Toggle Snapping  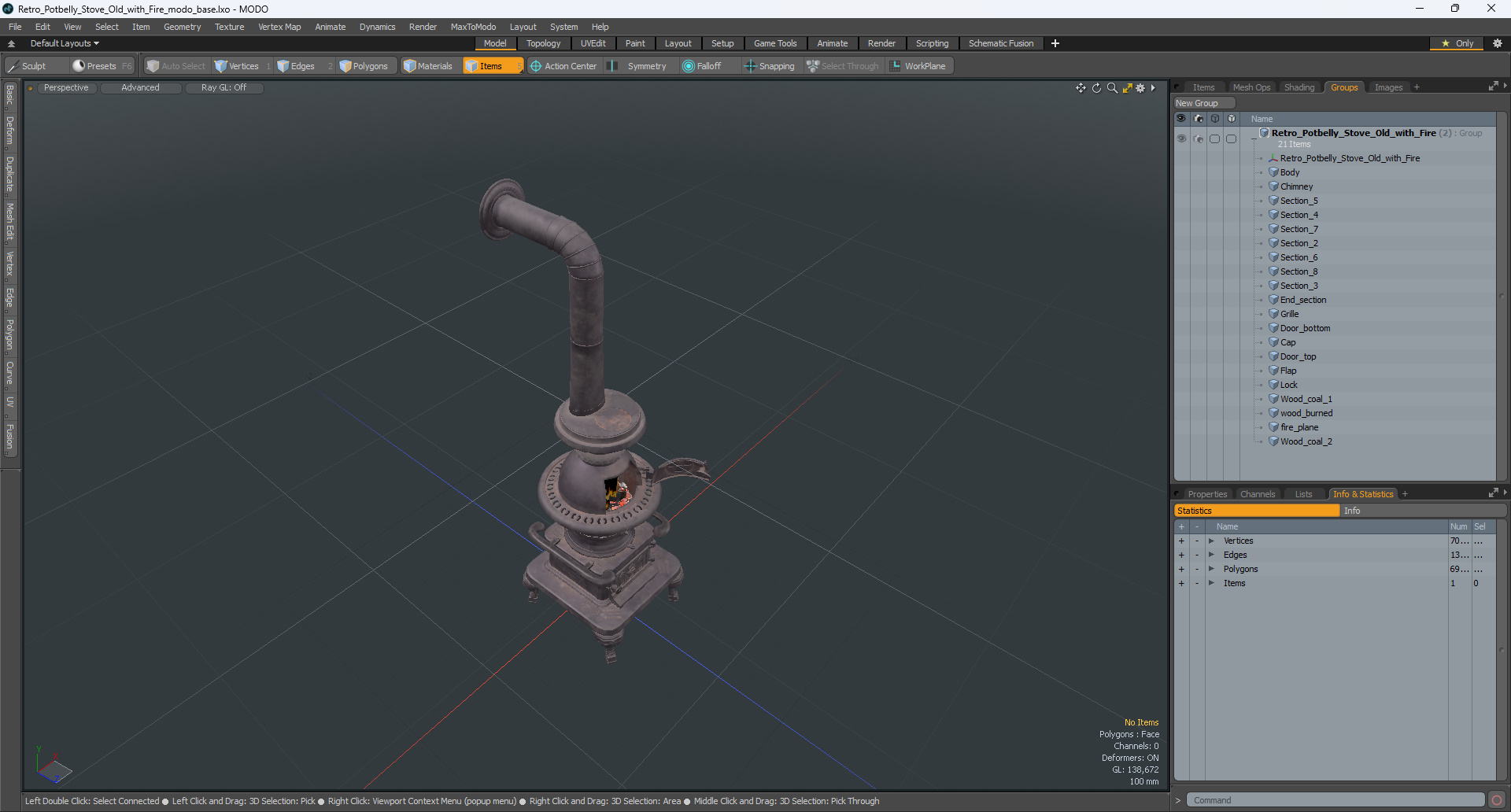click(x=770, y=66)
